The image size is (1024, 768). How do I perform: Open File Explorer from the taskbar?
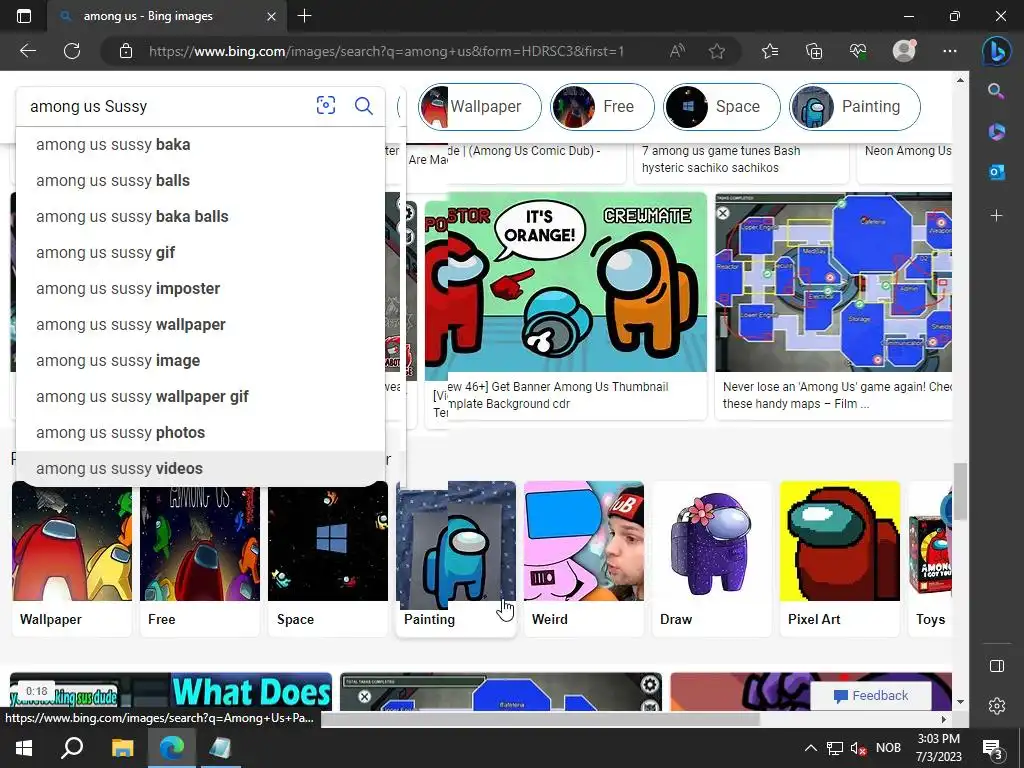coord(122,748)
